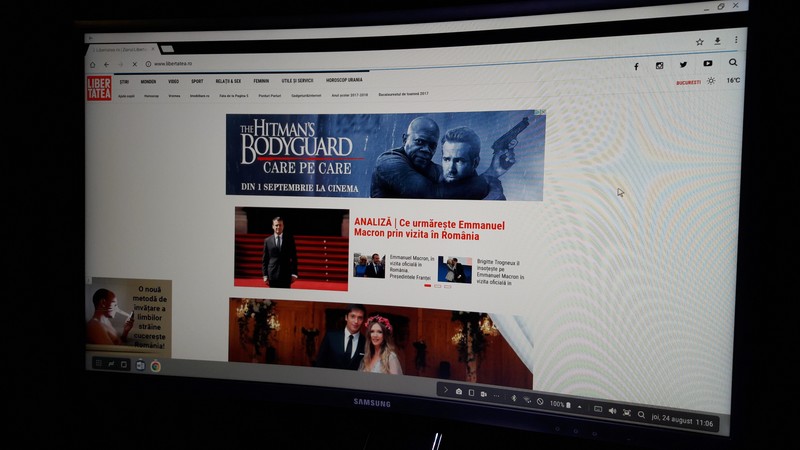Toggle Bluetooth from the tray icon
The height and width of the screenshot is (450, 800).
point(514,398)
